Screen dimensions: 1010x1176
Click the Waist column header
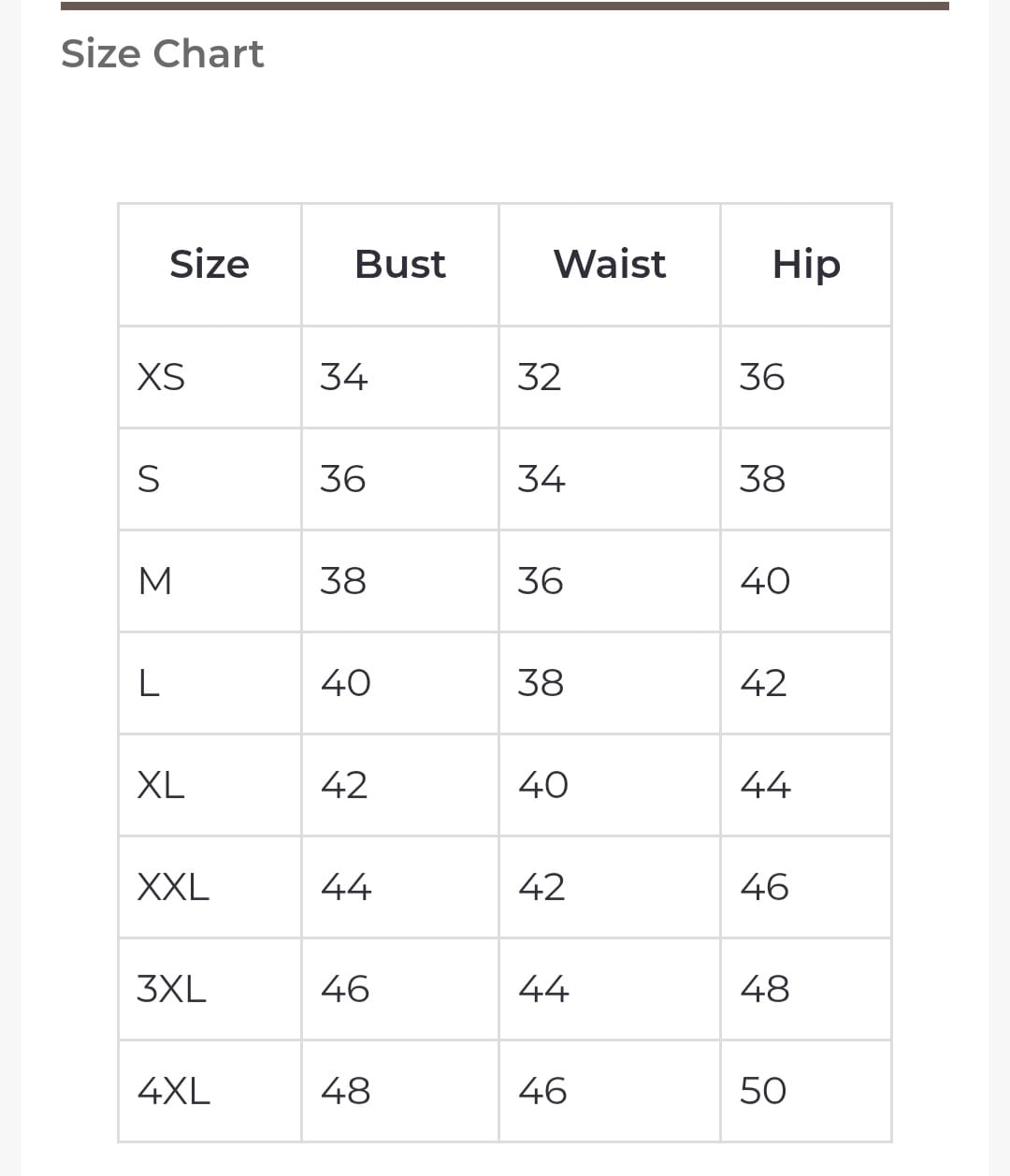(x=610, y=265)
